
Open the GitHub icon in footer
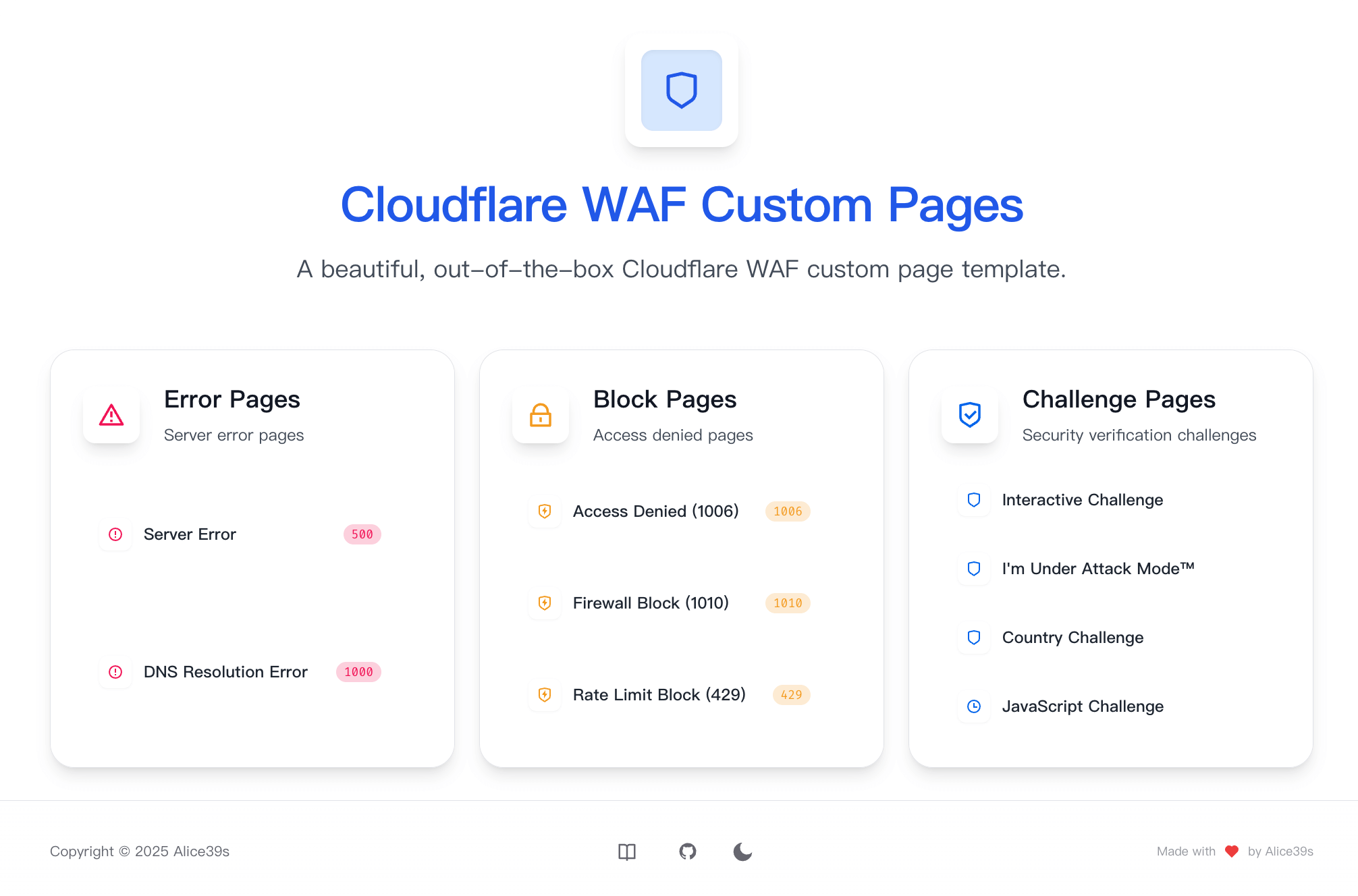(x=687, y=851)
